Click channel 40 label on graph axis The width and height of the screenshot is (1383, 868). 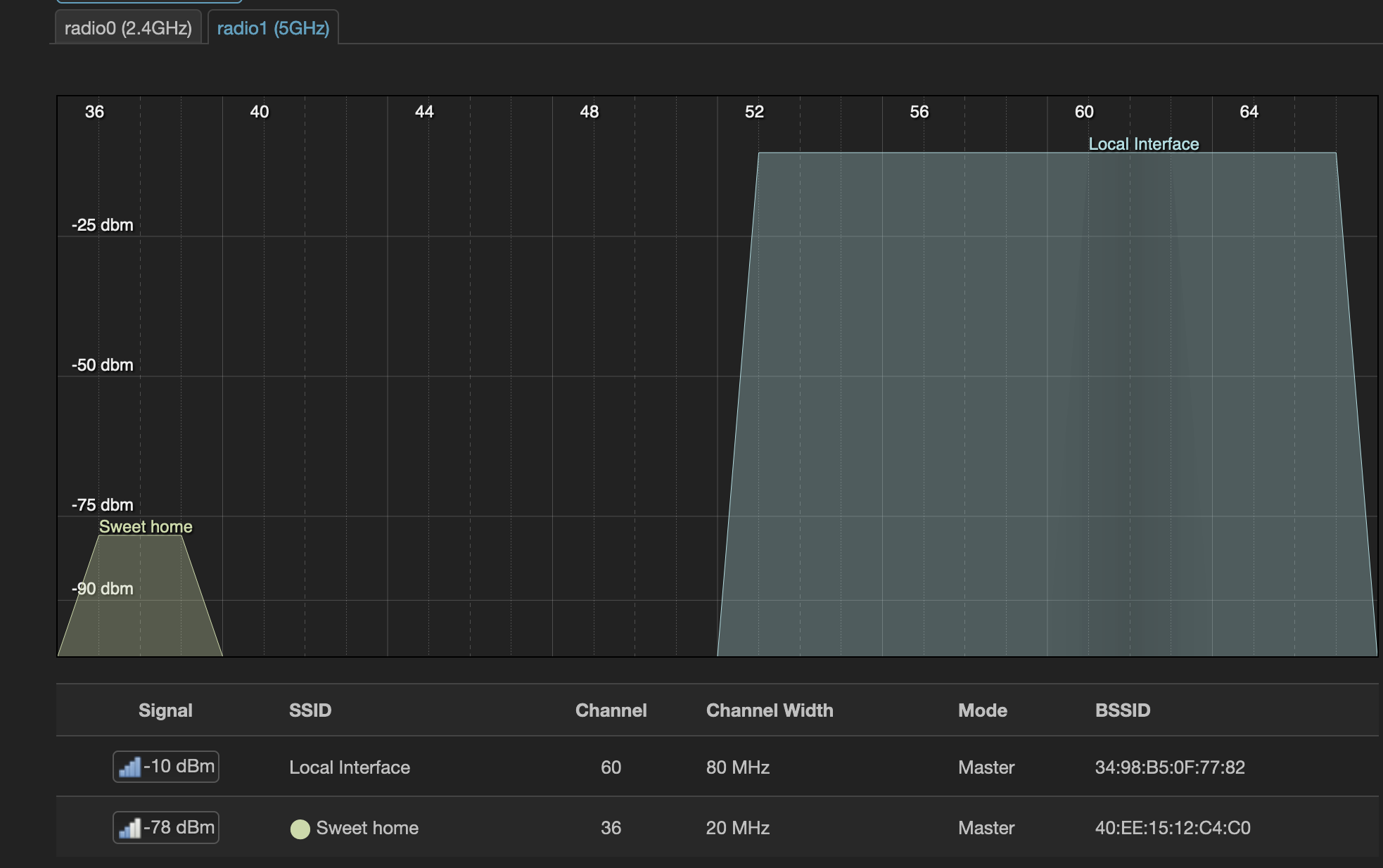[x=260, y=112]
